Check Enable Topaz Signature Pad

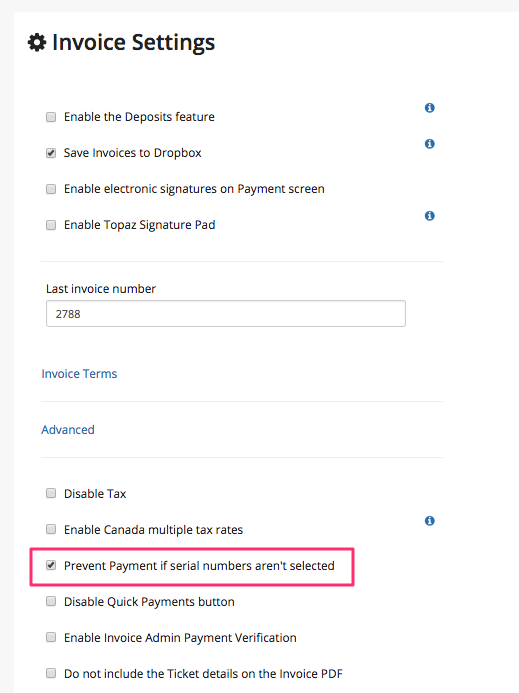(51, 225)
